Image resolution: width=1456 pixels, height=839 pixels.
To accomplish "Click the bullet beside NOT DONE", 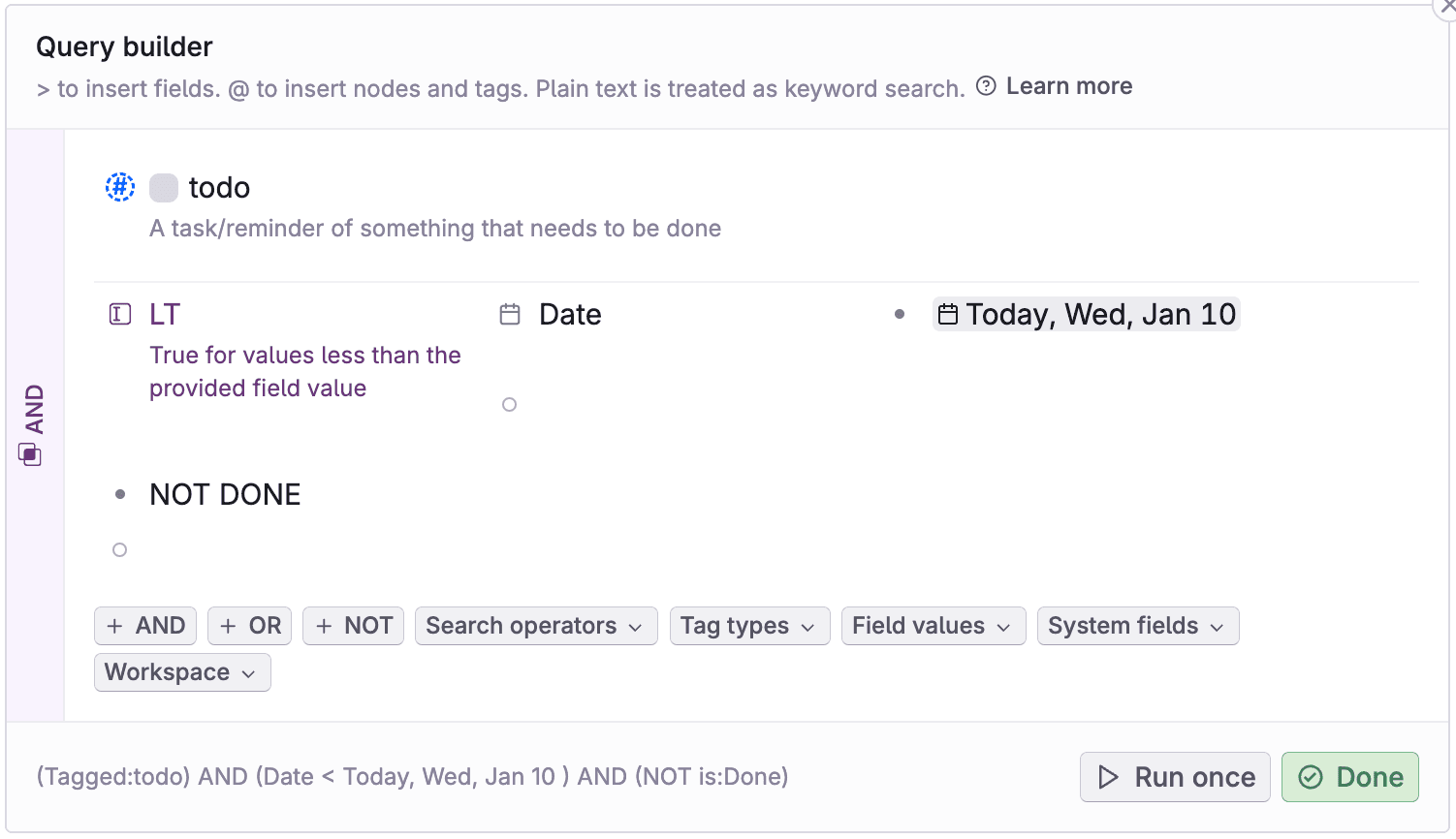I will [x=120, y=494].
